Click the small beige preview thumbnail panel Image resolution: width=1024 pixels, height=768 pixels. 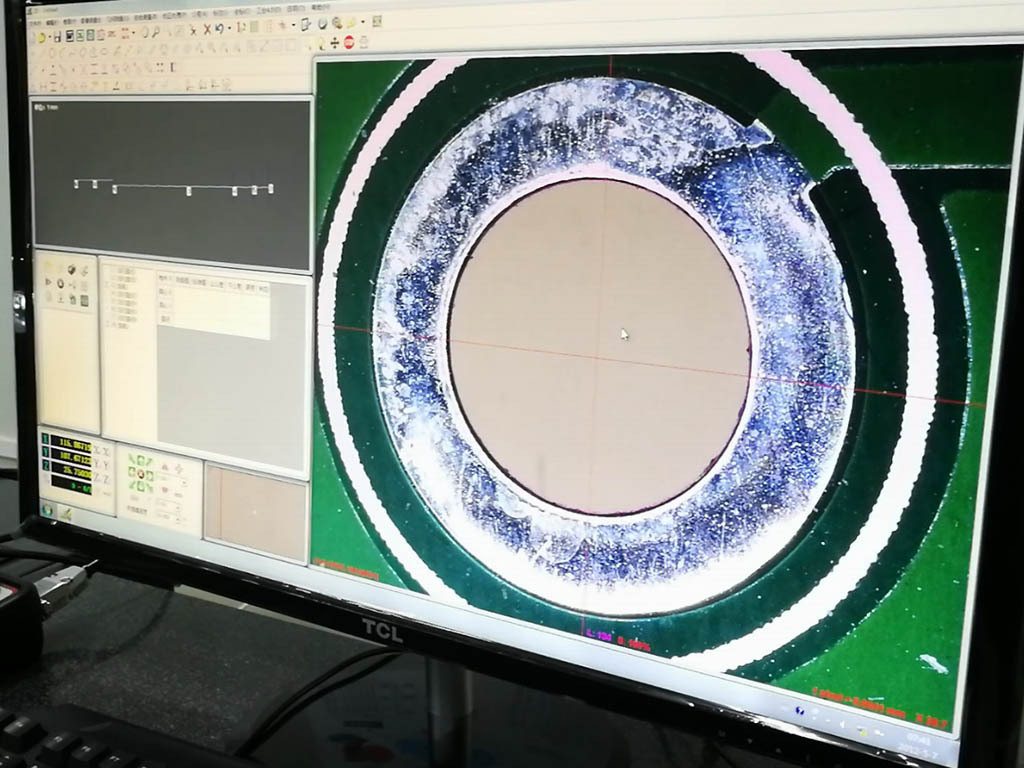pyautogui.click(x=256, y=513)
